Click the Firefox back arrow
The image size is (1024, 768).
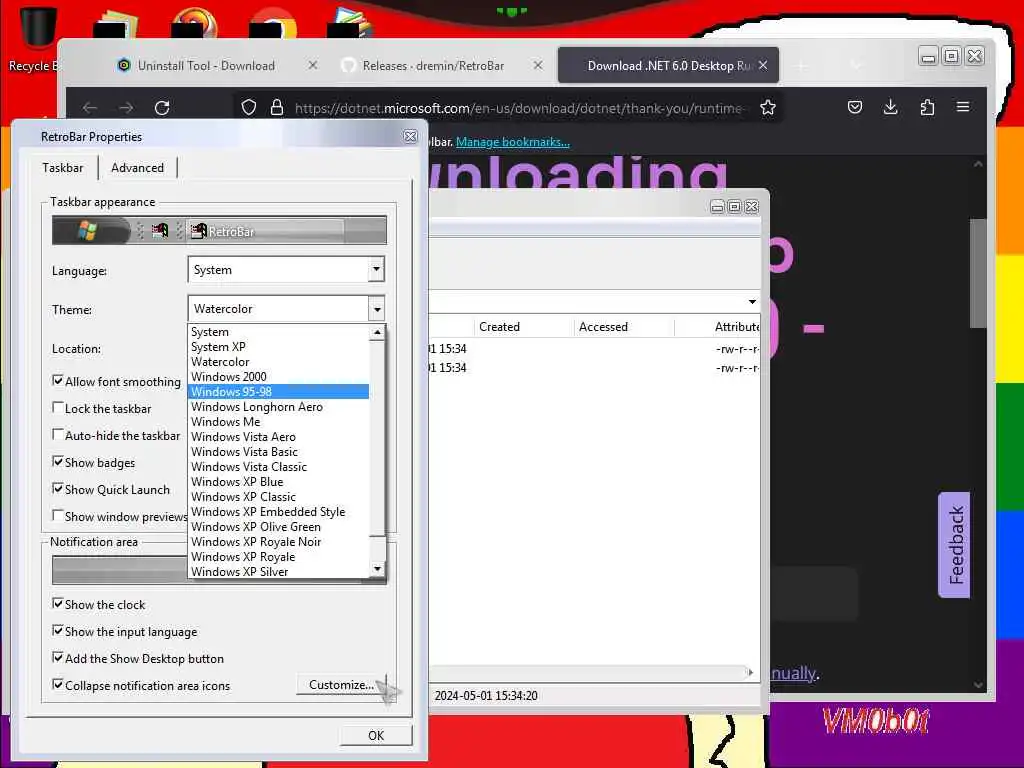[90, 108]
